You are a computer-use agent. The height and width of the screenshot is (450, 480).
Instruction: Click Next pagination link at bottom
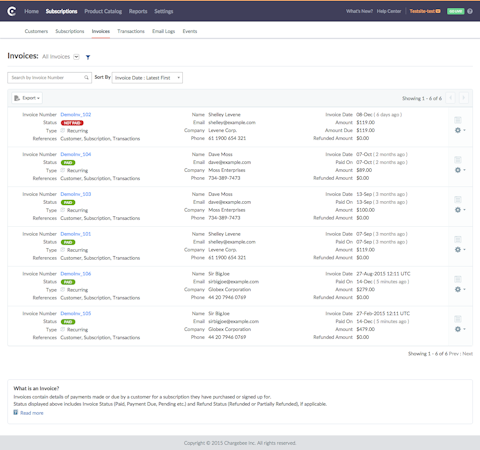[467, 354]
